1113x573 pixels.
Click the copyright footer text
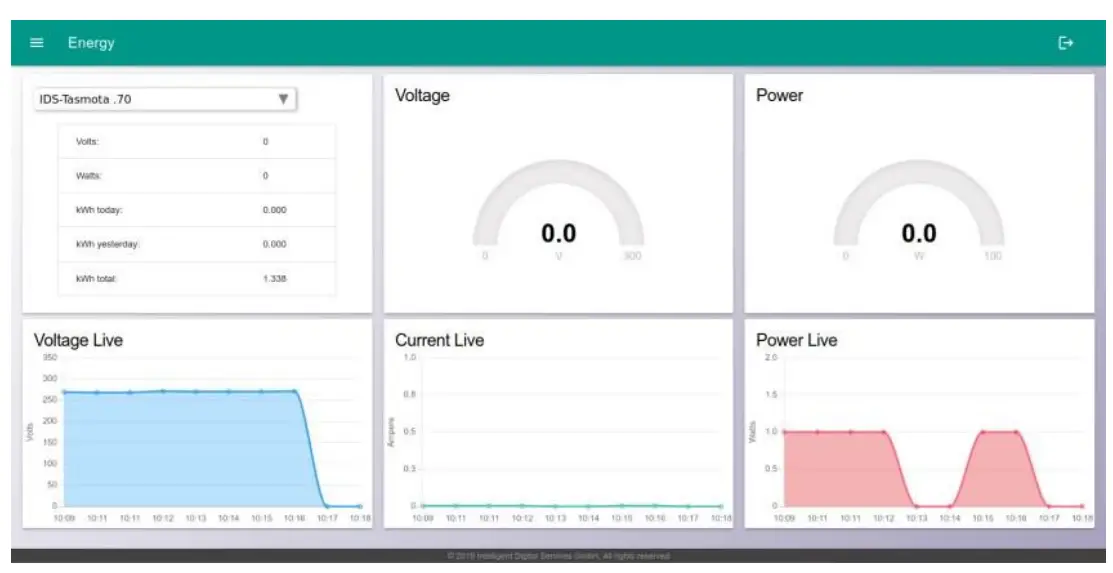[x=559, y=556]
